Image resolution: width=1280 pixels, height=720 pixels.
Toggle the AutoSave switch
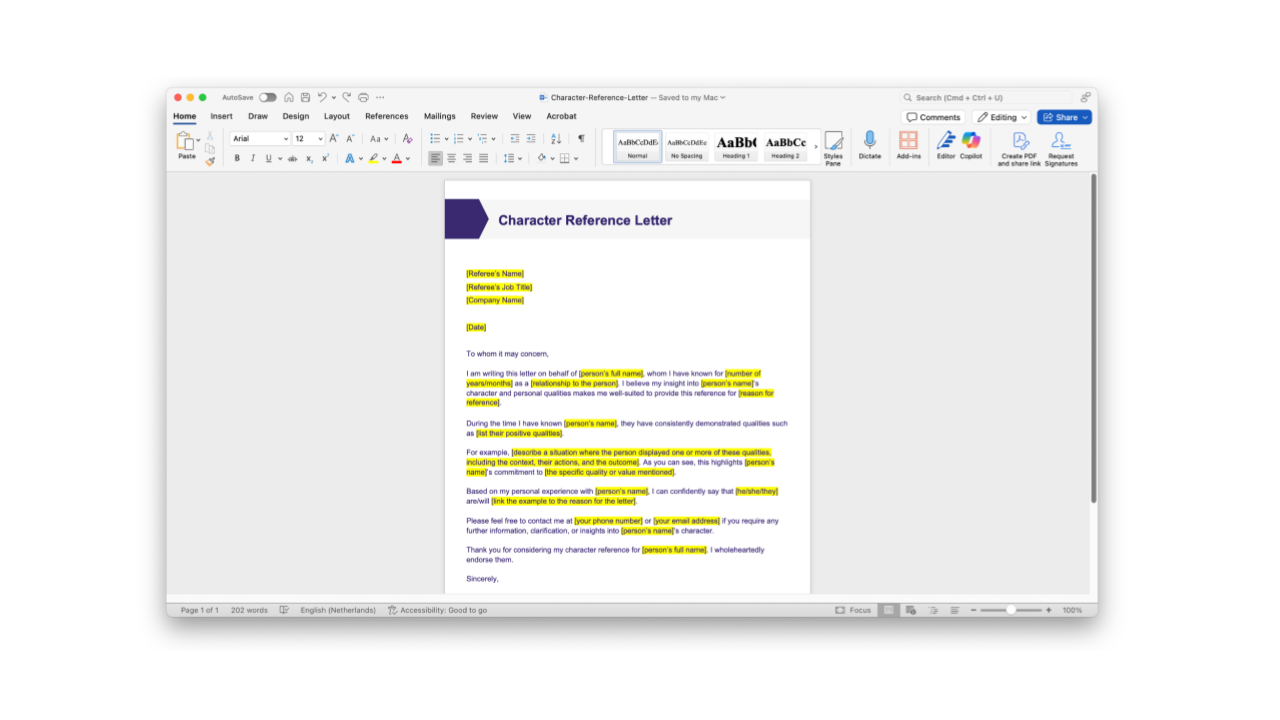point(267,97)
